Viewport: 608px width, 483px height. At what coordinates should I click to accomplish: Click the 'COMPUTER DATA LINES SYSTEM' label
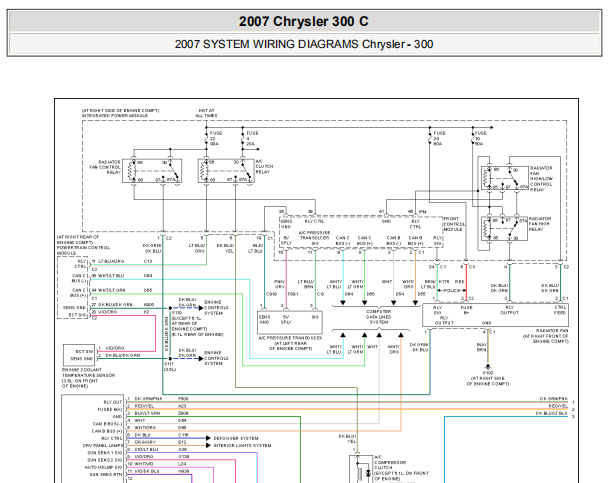[378, 317]
